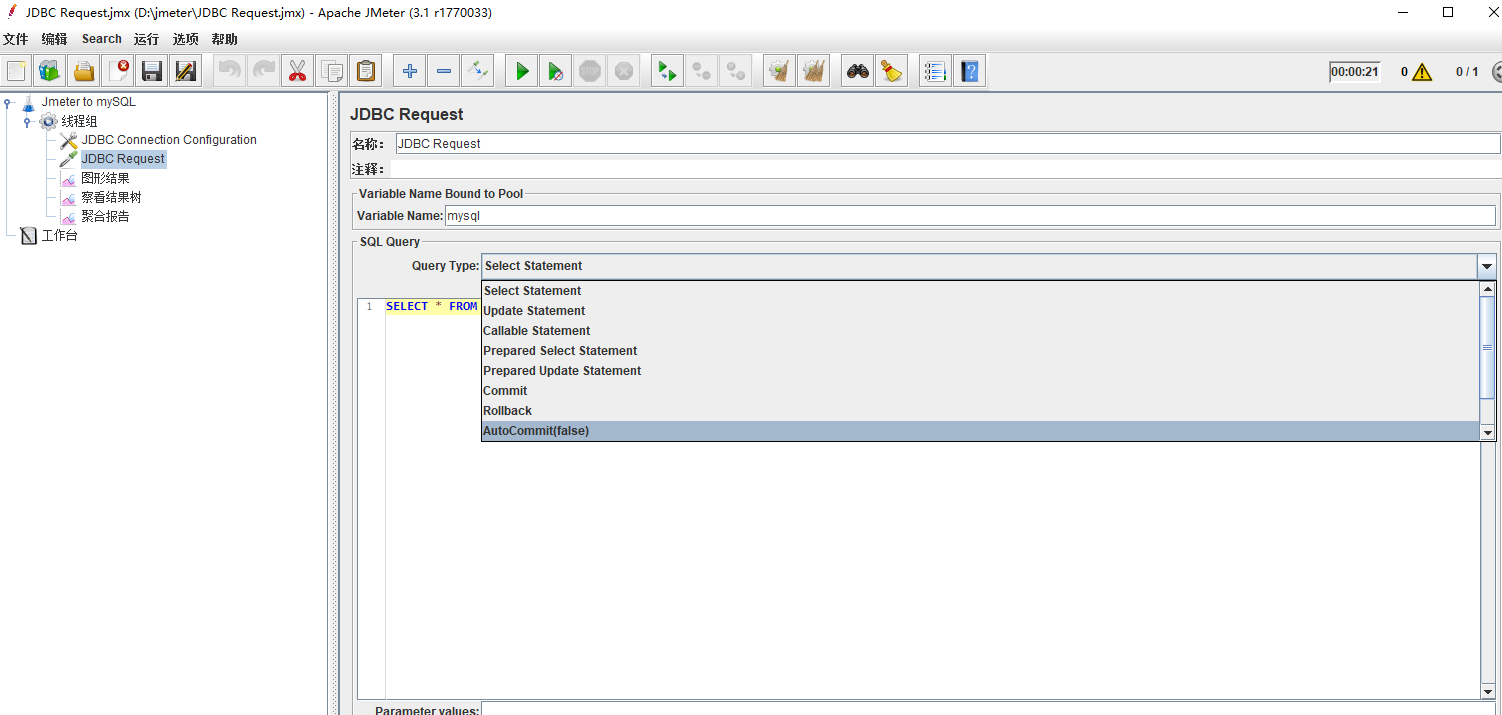Open the Help question mark icon
Screen dimensions: 1502x715
969,71
